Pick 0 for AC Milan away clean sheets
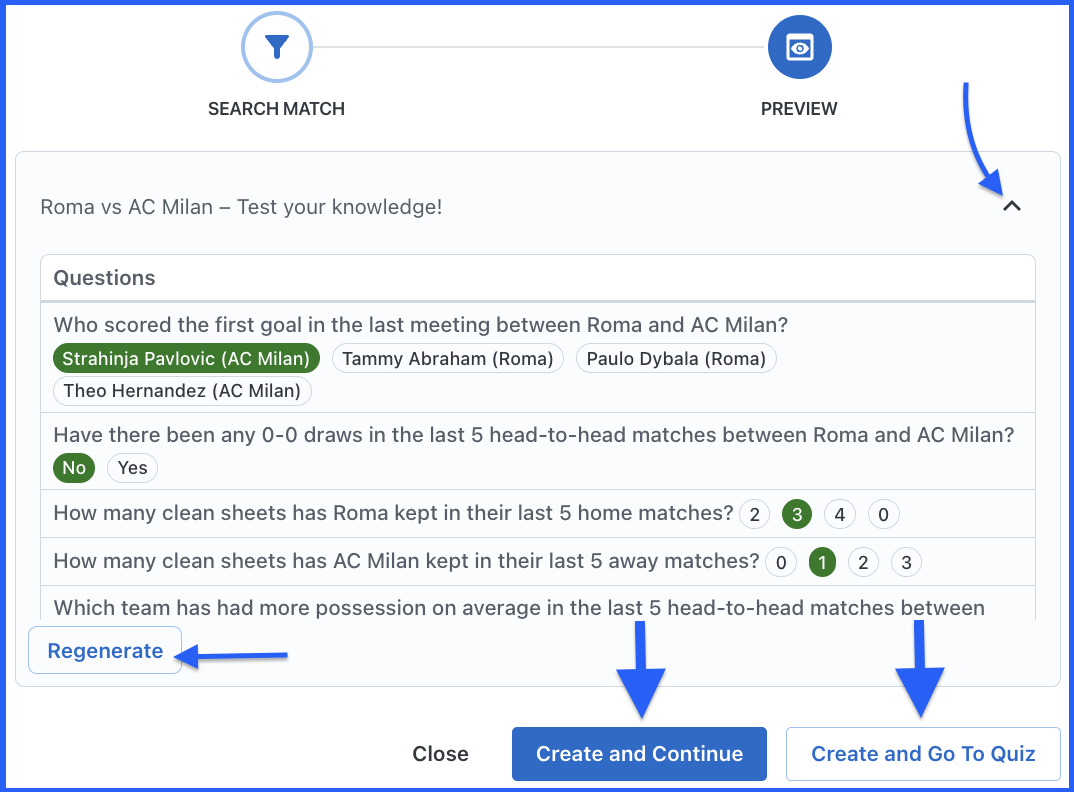 tap(780, 563)
